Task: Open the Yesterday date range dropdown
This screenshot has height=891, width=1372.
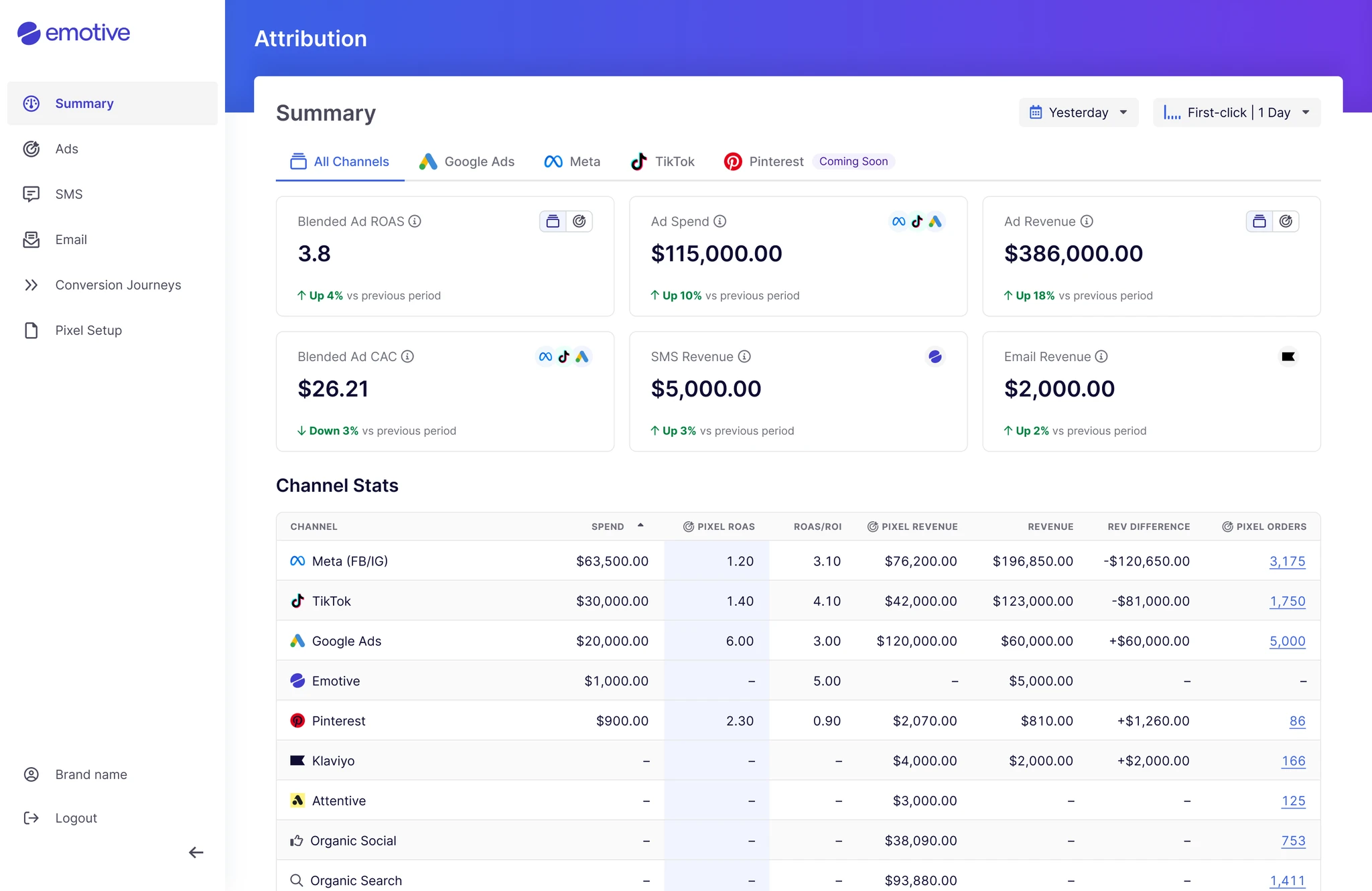Action: pos(1078,113)
